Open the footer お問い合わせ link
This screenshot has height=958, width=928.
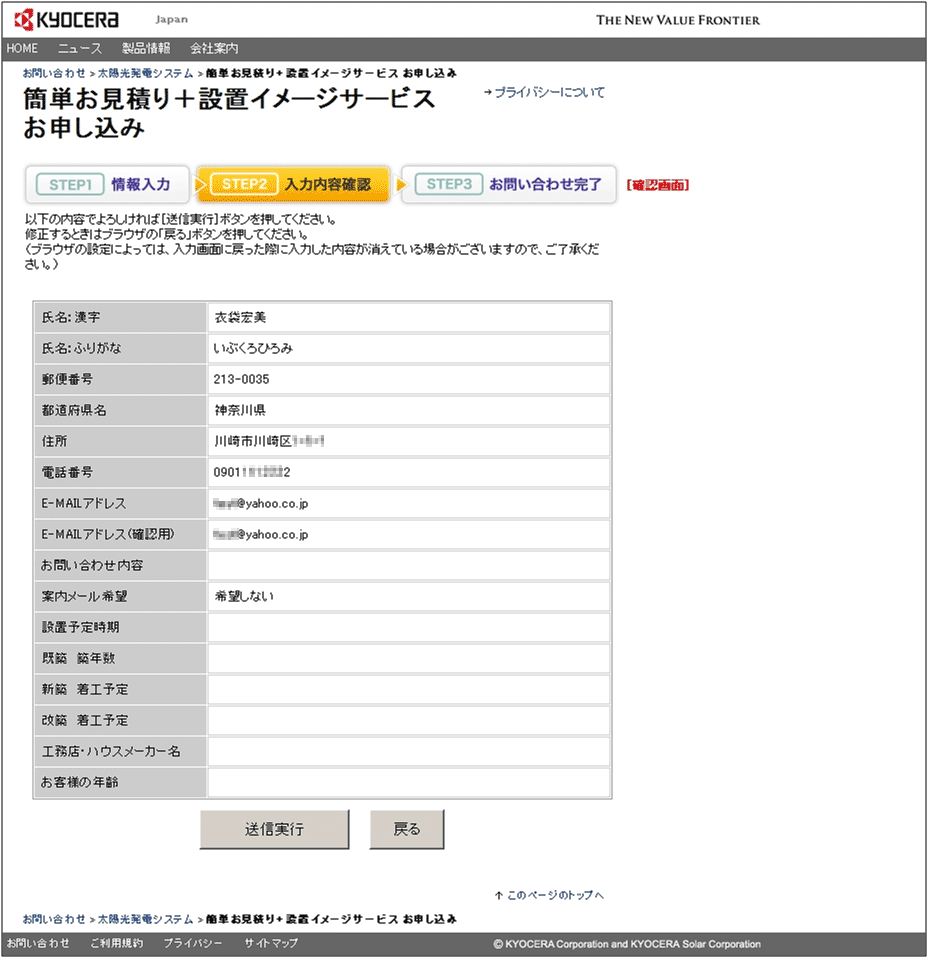[x=38, y=943]
